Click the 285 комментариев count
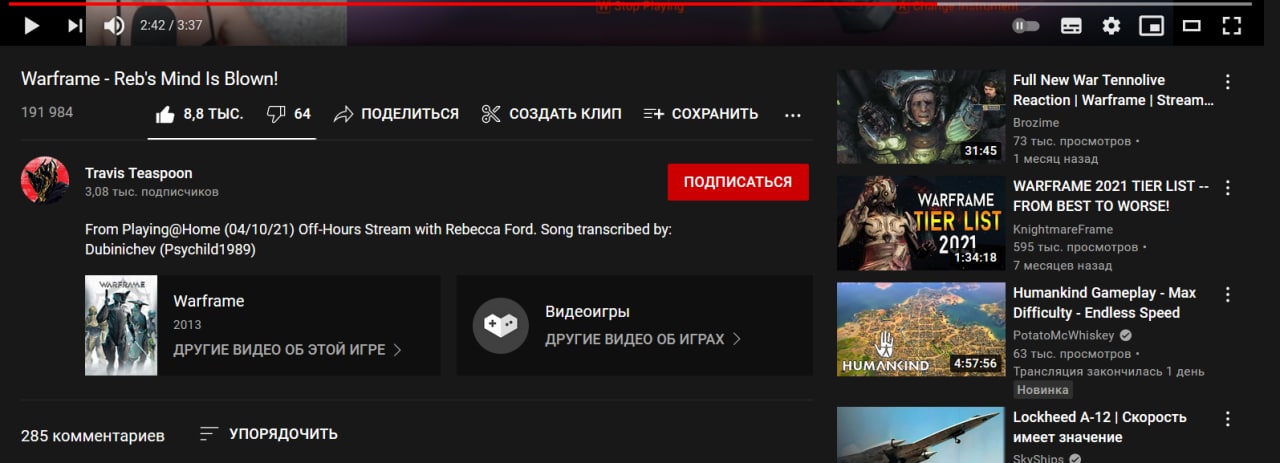 pyautogui.click(x=93, y=435)
